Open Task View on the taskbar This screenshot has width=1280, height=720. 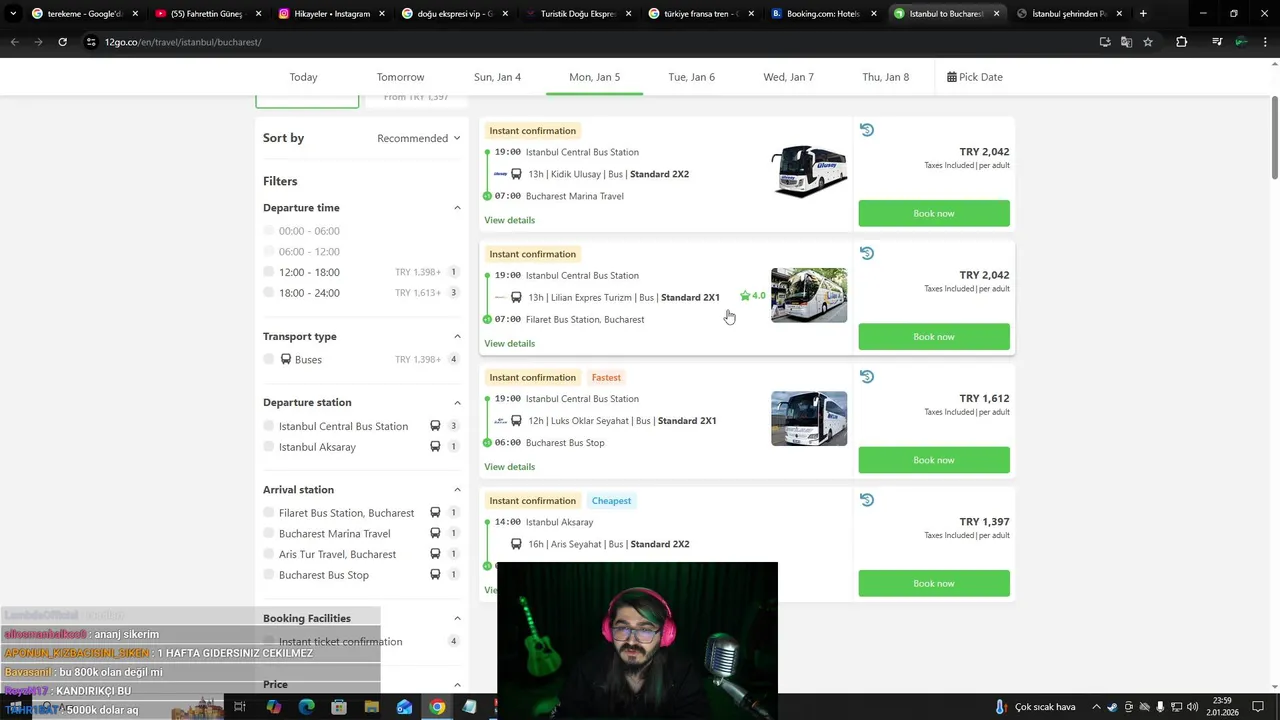pos(240,707)
